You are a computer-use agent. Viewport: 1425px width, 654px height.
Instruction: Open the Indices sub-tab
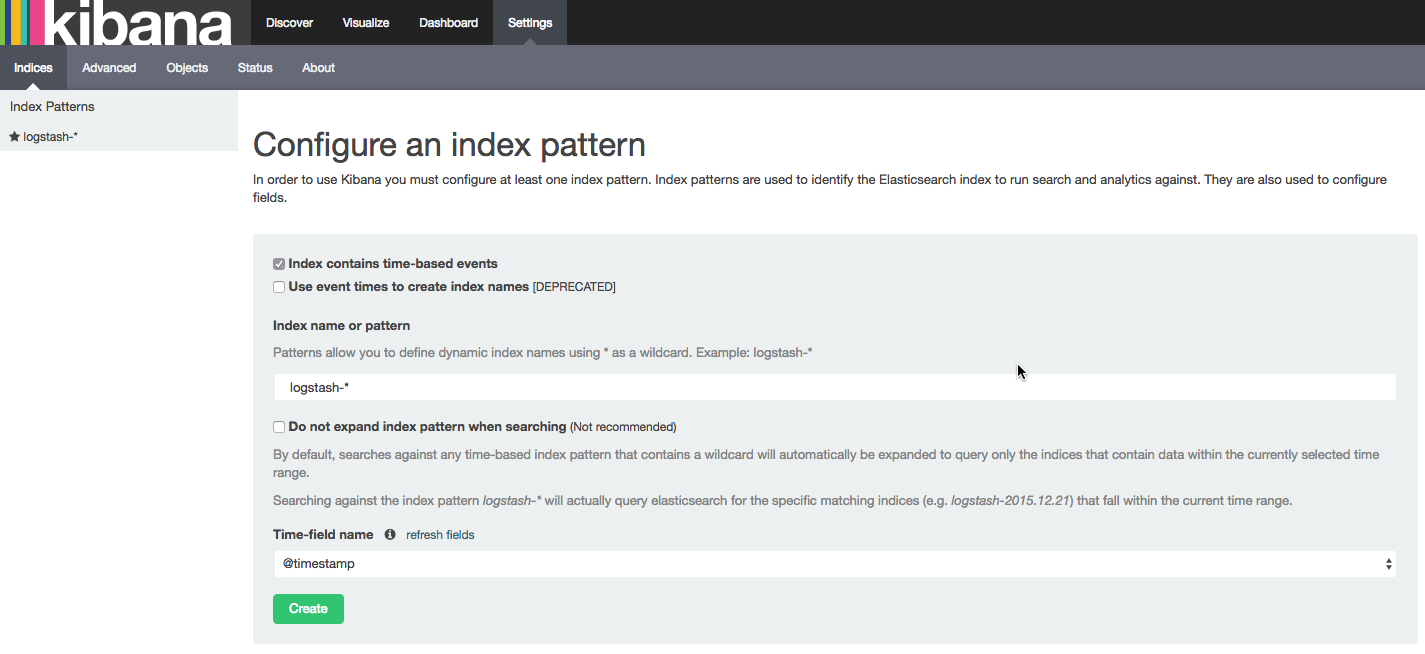33,68
